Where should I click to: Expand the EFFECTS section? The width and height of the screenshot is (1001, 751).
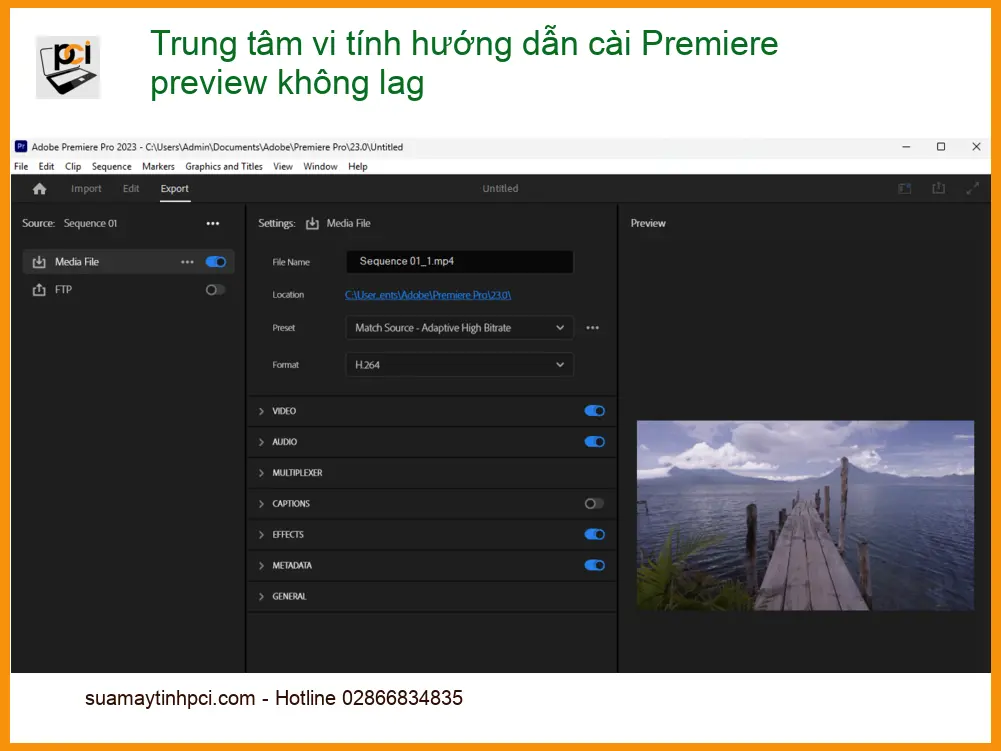click(x=261, y=535)
